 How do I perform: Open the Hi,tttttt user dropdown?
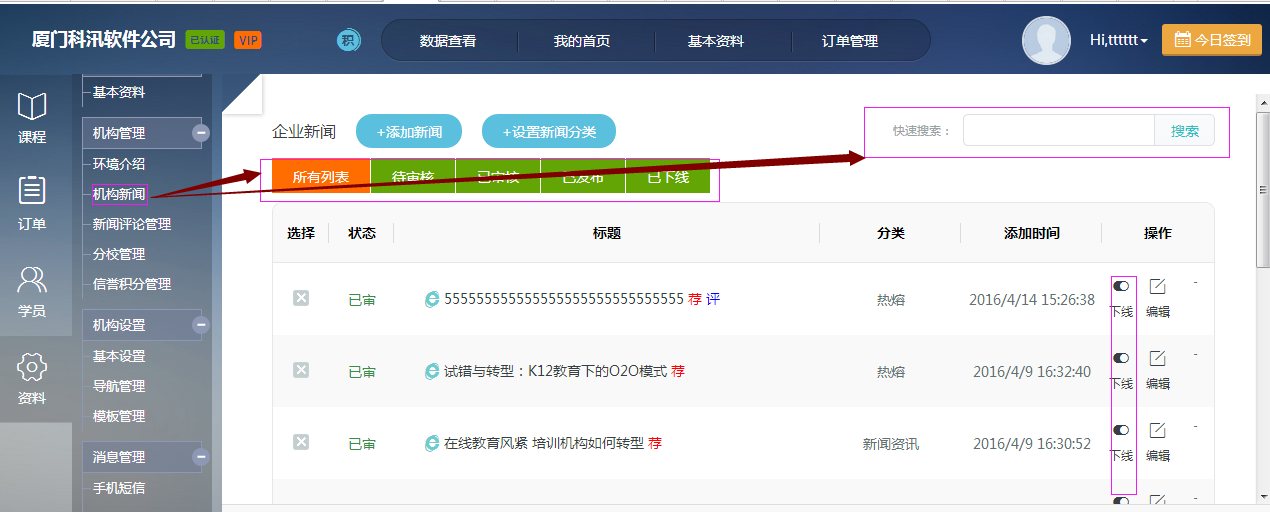[1118, 41]
